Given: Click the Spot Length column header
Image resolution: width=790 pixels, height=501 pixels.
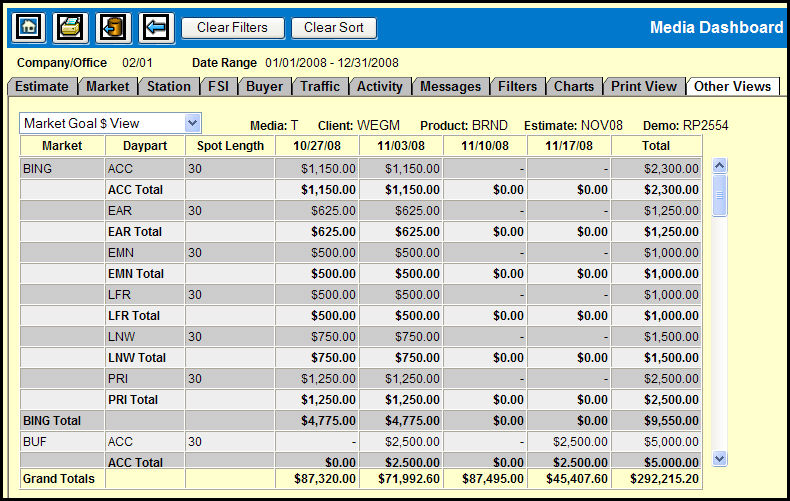Looking at the screenshot, I should 230,146.
